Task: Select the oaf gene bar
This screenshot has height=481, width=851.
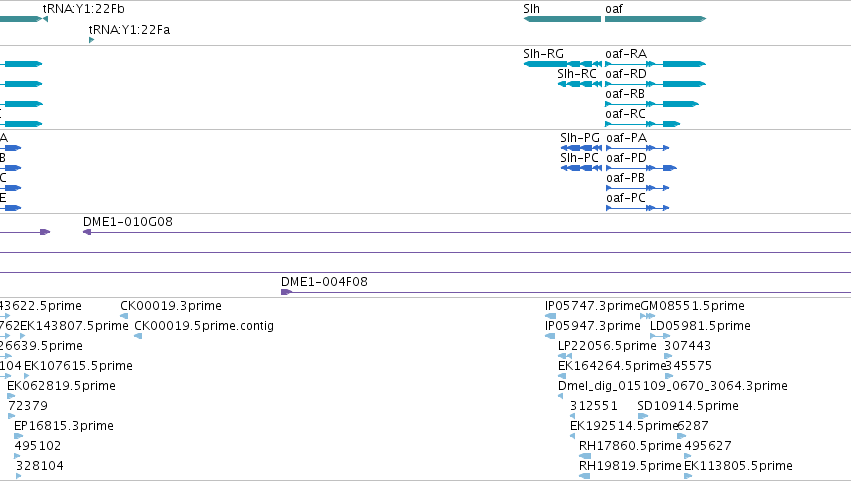Action: click(x=656, y=19)
